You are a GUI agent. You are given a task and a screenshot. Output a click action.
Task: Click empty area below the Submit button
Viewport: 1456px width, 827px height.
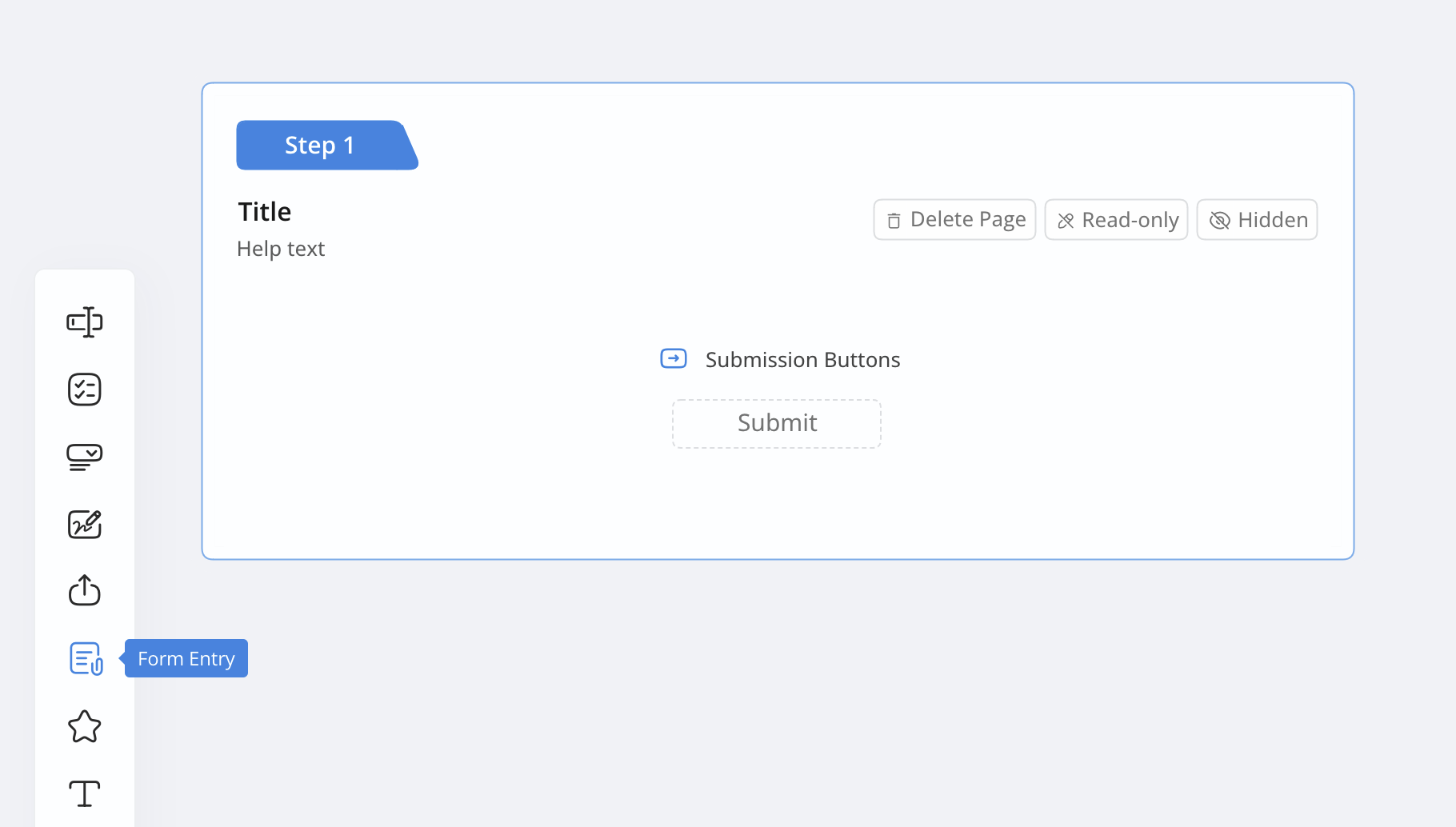[x=776, y=504]
